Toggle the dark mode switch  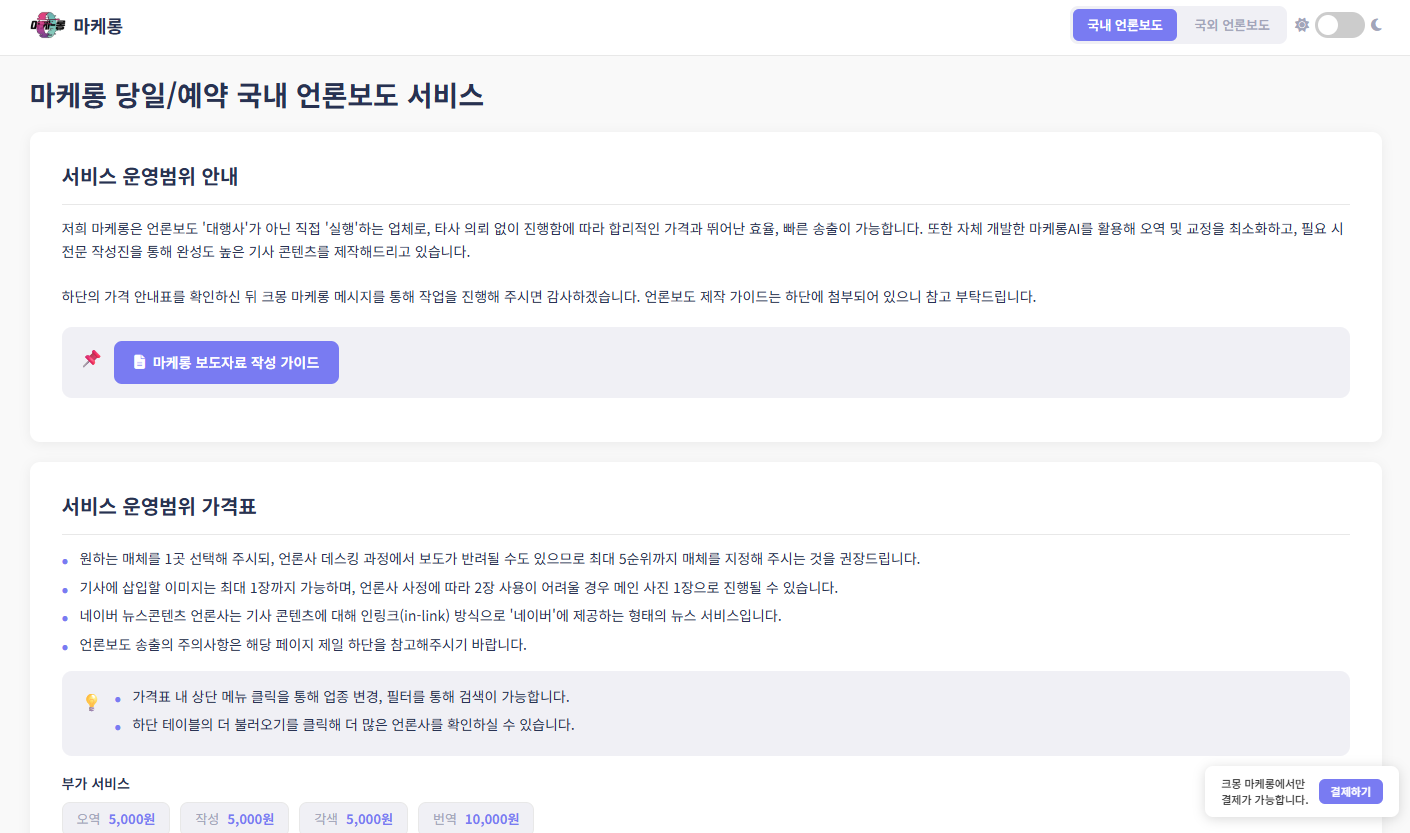click(1340, 25)
